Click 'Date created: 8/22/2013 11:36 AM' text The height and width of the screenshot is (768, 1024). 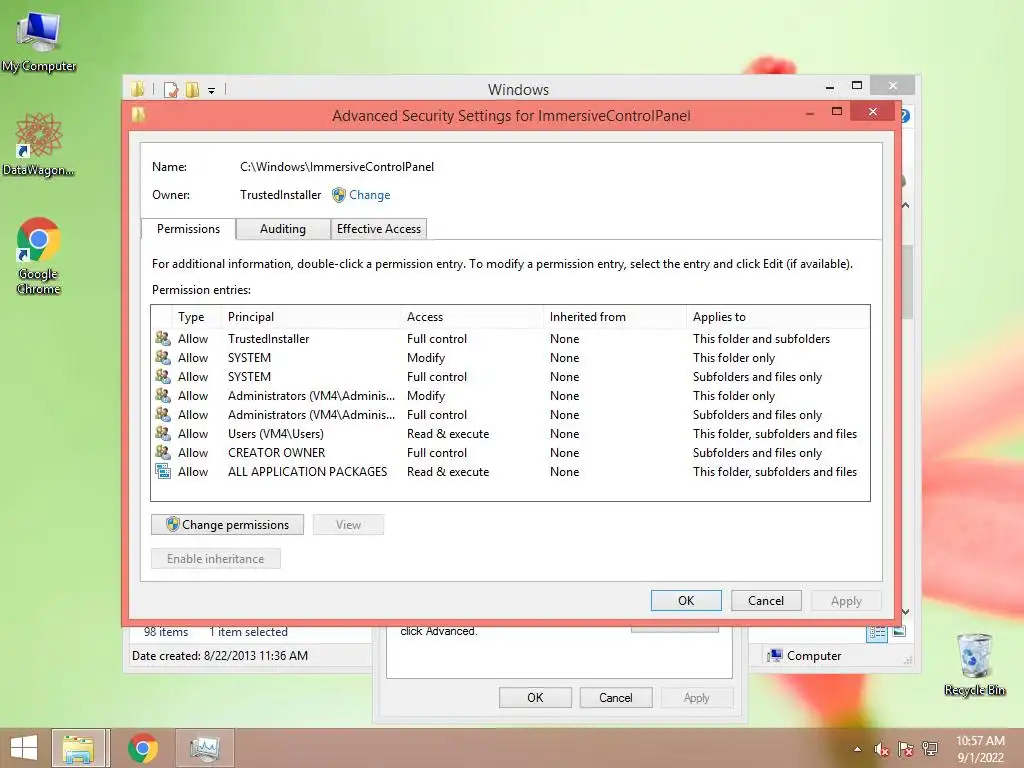point(220,656)
